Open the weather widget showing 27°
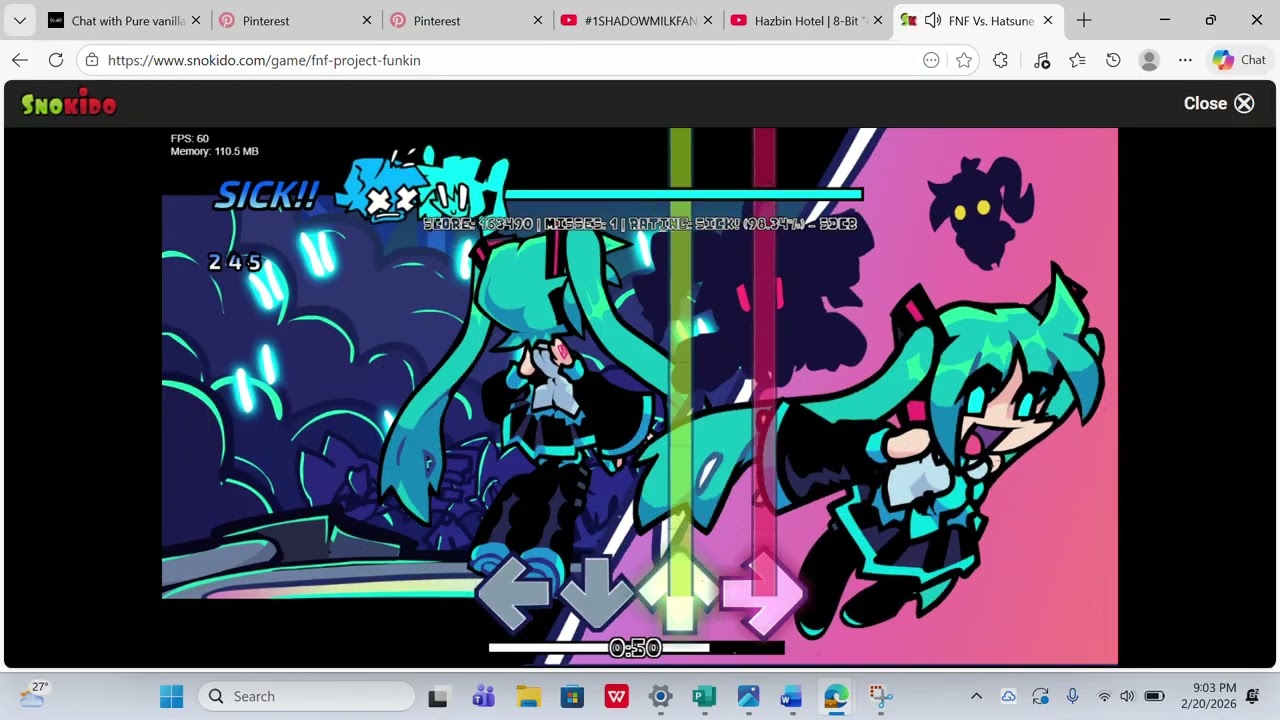Viewport: 1280px width, 720px height. click(34, 696)
